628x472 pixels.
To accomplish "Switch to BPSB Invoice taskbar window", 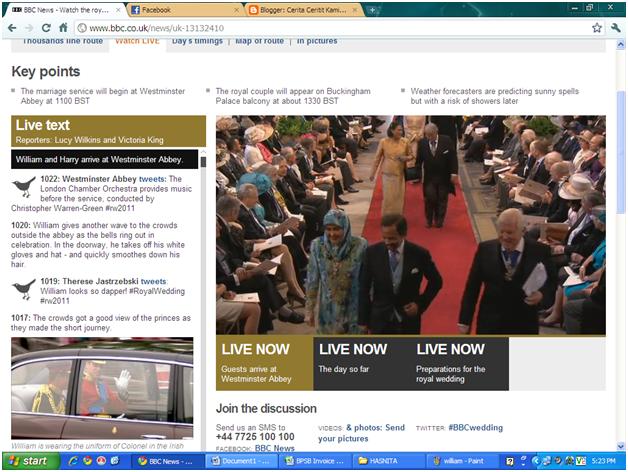I will pos(315,461).
